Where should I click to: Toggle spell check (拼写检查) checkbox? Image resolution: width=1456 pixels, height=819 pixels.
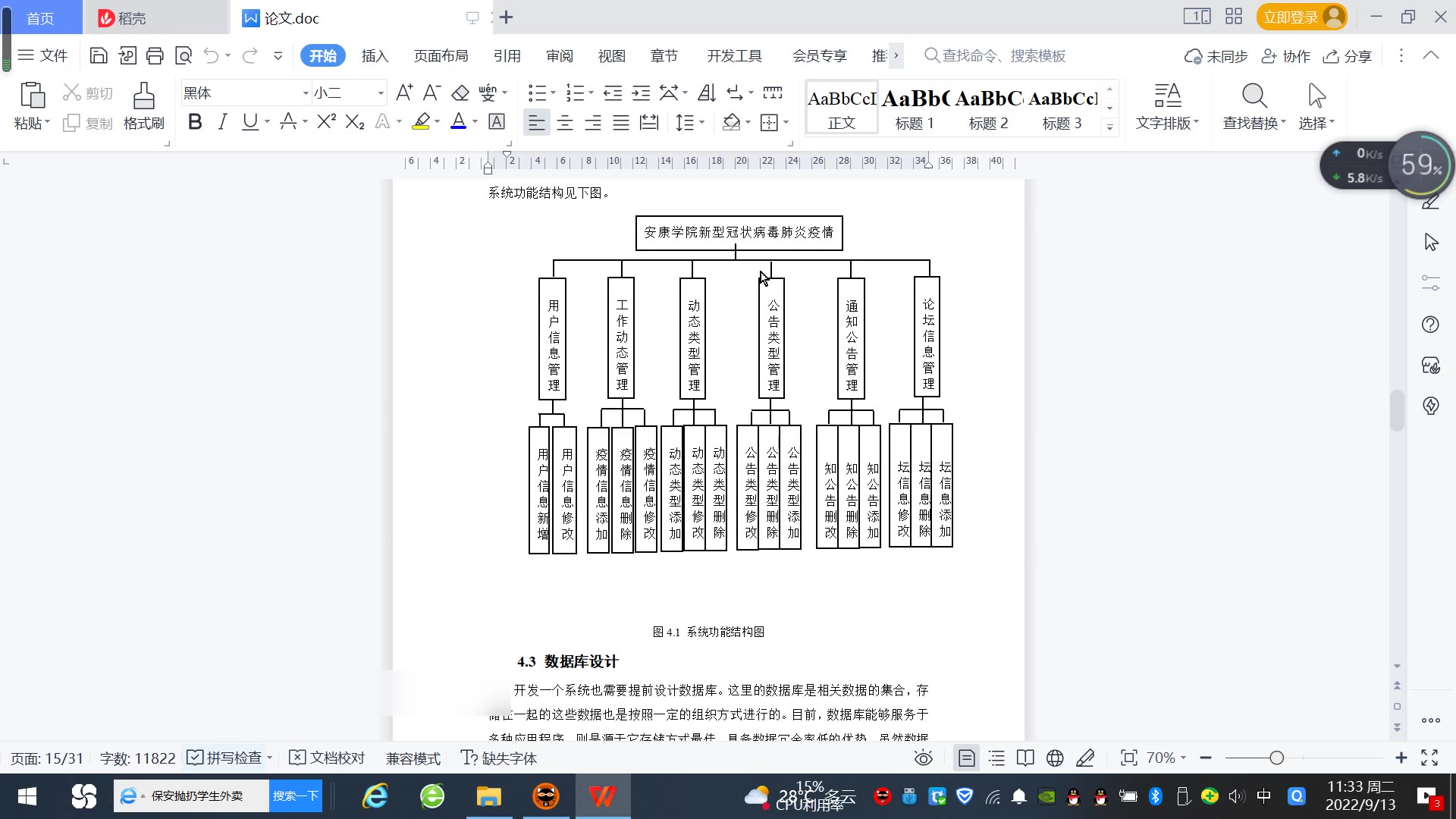(x=196, y=758)
